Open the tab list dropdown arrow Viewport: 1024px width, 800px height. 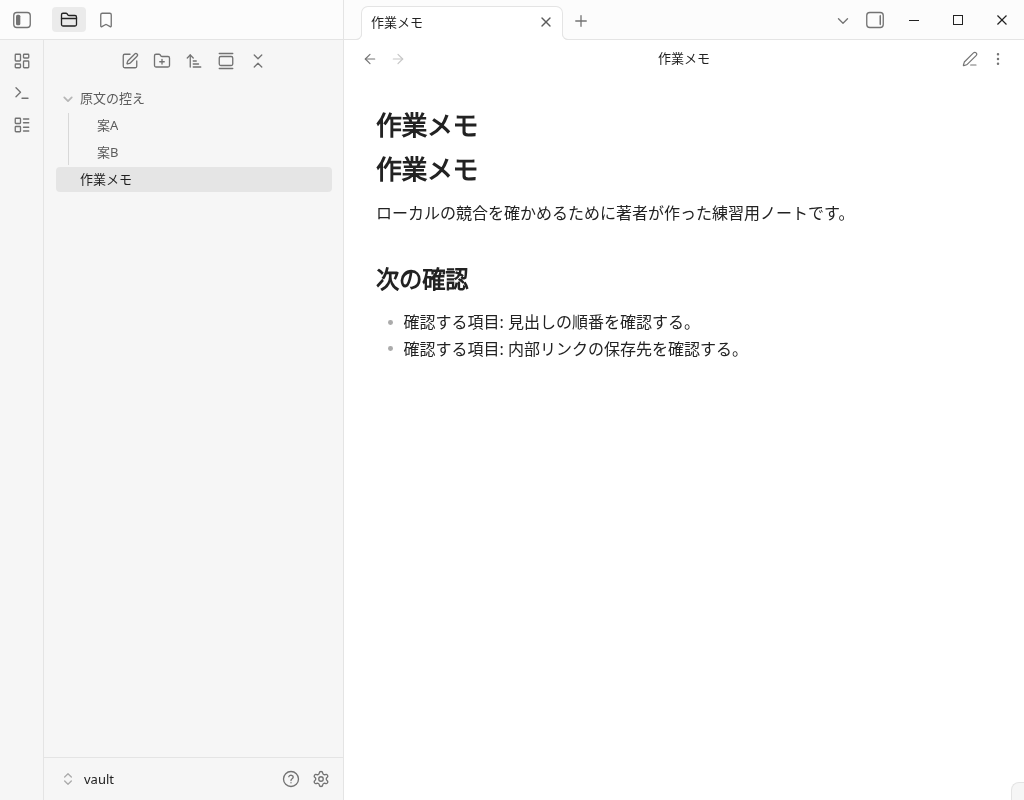coord(842,21)
